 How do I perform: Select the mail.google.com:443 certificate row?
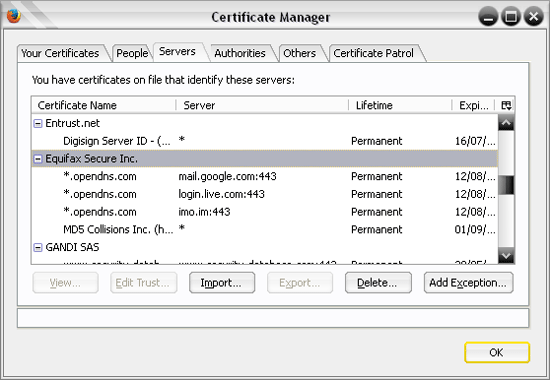tap(265, 176)
